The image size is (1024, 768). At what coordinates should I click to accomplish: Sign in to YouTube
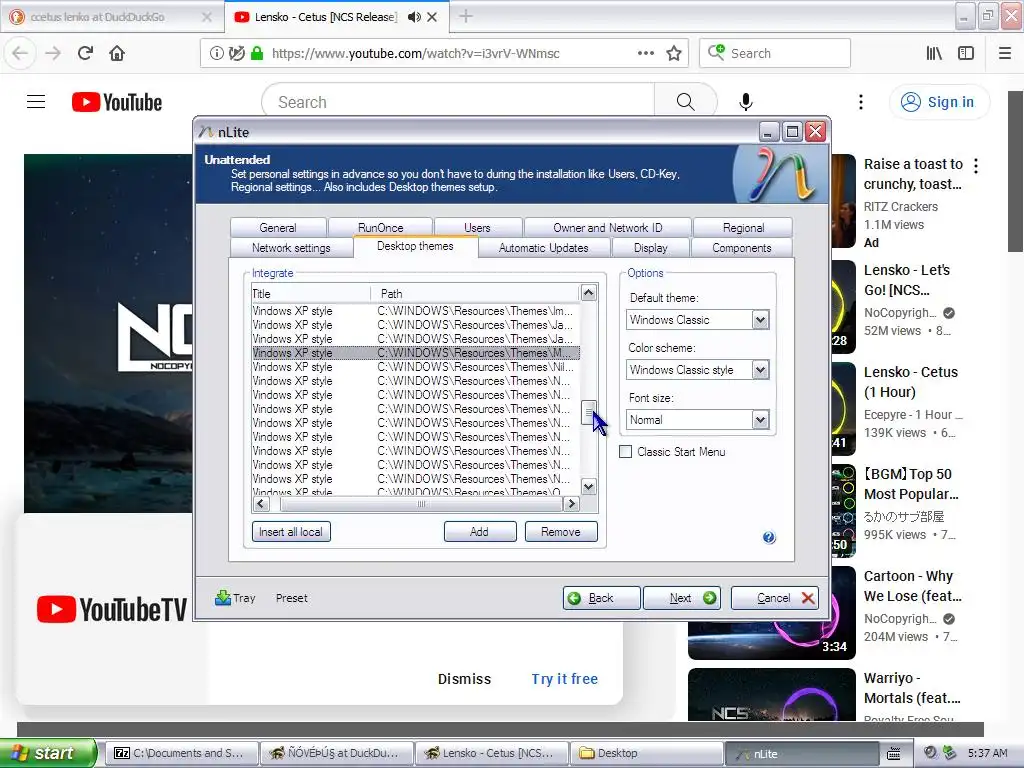[x=939, y=102]
